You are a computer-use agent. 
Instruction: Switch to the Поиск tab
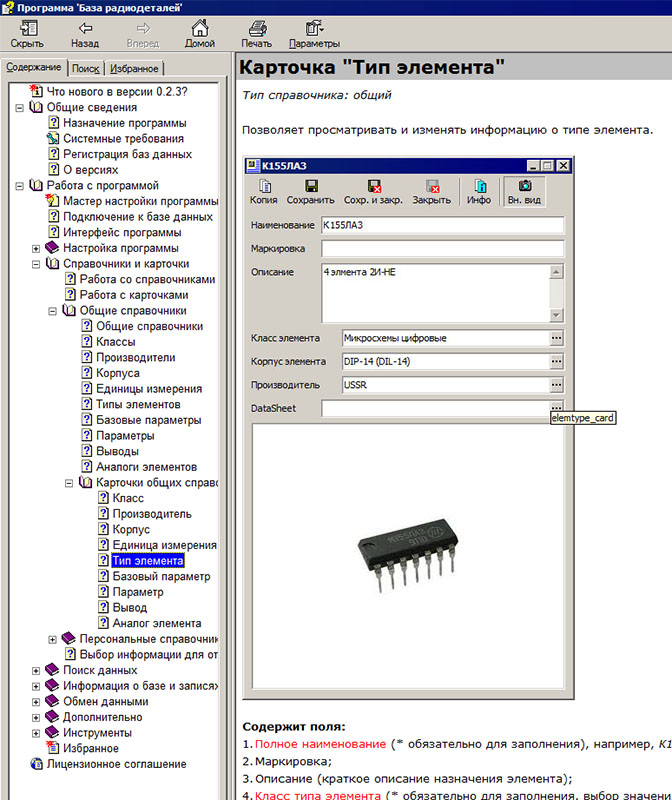click(x=85, y=68)
